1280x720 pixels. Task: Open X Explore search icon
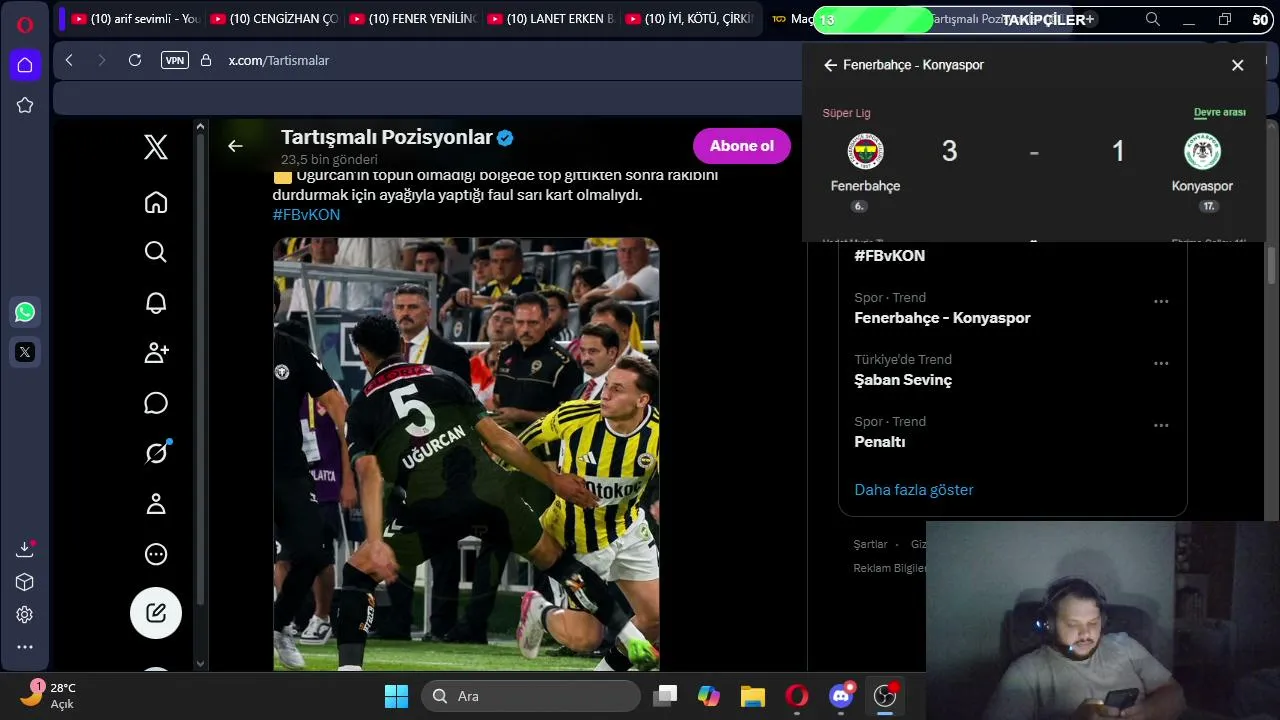point(156,252)
